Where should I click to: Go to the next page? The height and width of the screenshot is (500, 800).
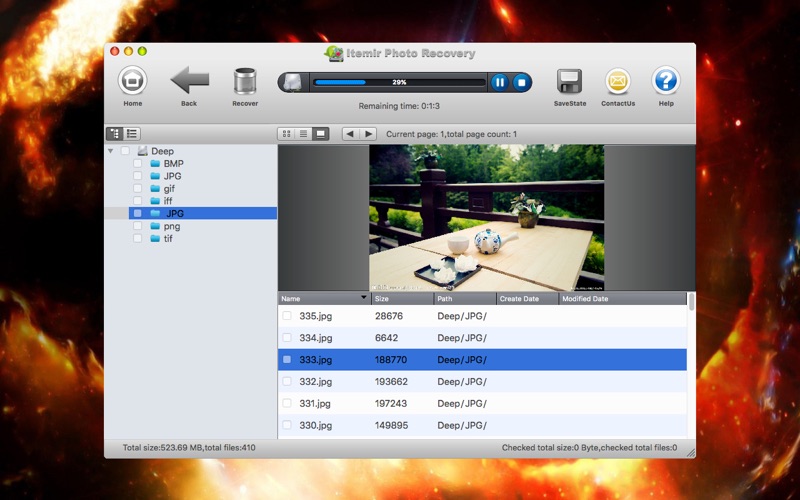(x=368, y=134)
